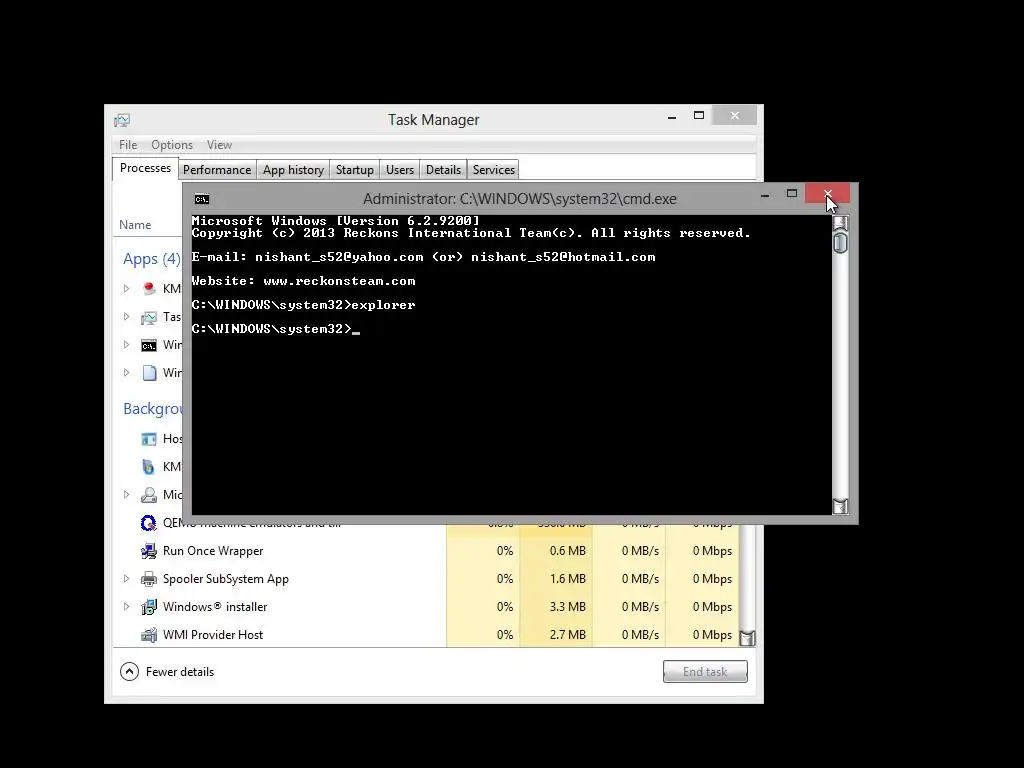The image size is (1024, 768).
Task: Expand the Task Manager app row
Action: [127, 317]
